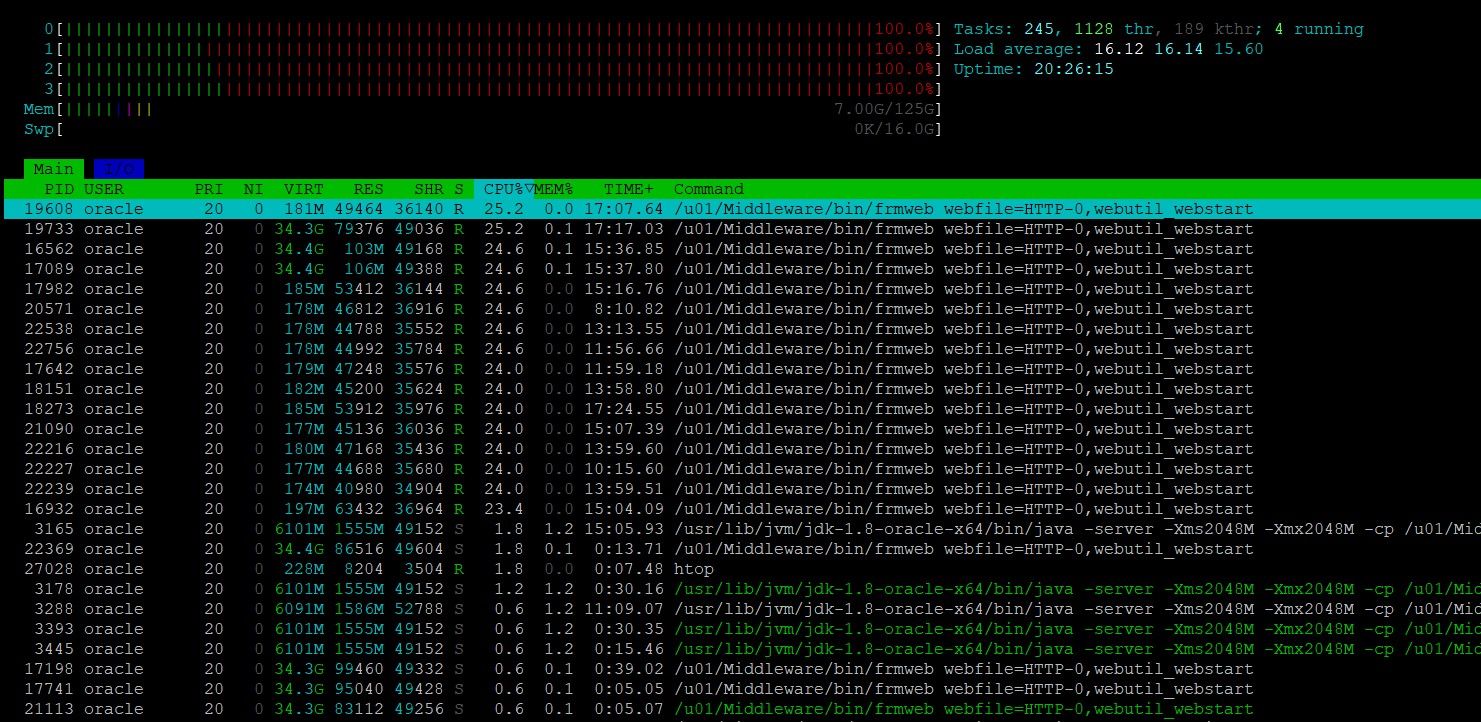Select java thread row PID 3445
Image resolution: width=1481 pixels, height=722 pixels.
coord(740,649)
